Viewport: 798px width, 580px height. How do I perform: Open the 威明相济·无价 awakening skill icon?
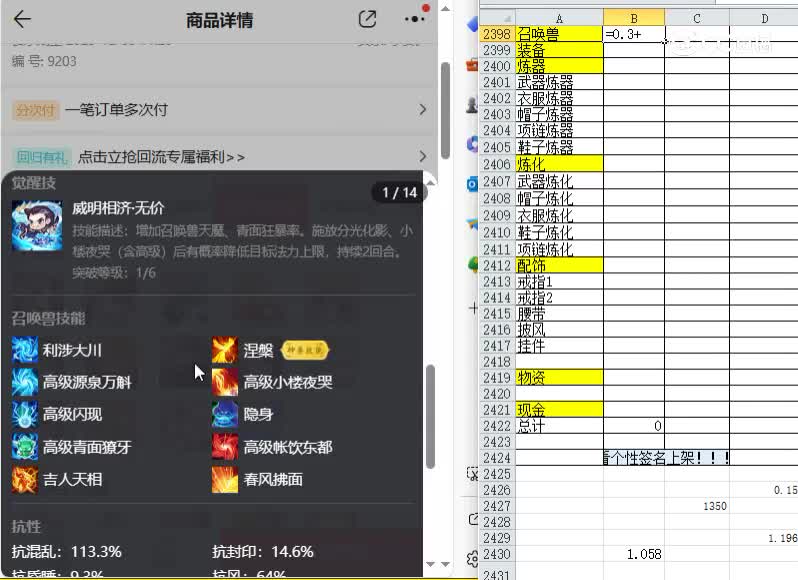[x=37, y=226]
